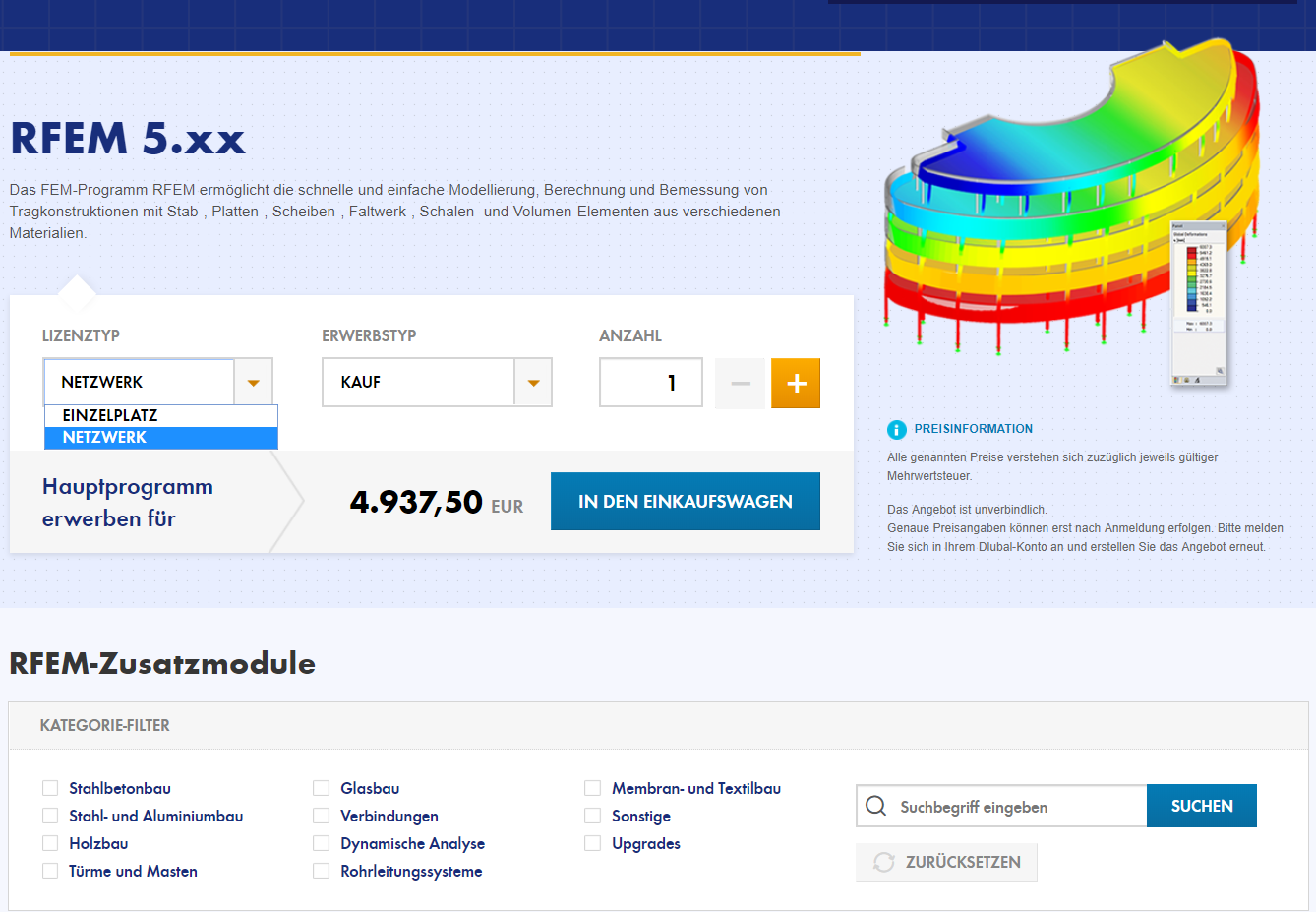Tick the Rohrleitungssysteme checkbox
Viewport: 1316px width, 912px height.
322,871
